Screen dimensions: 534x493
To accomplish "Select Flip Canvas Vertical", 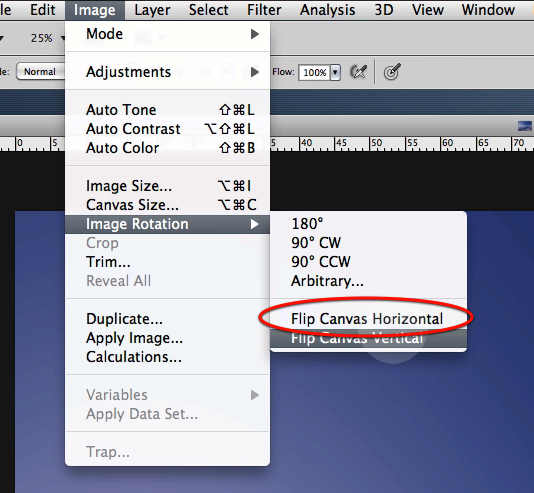I will 368,338.
